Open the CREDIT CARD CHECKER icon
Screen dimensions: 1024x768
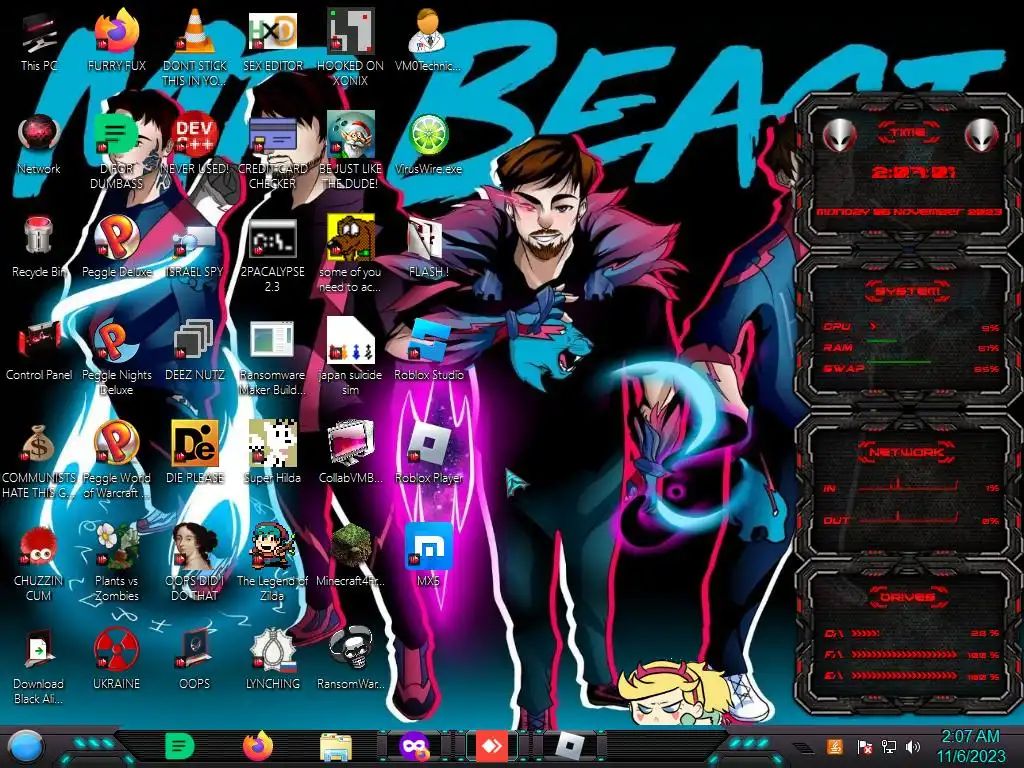[x=272, y=136]
